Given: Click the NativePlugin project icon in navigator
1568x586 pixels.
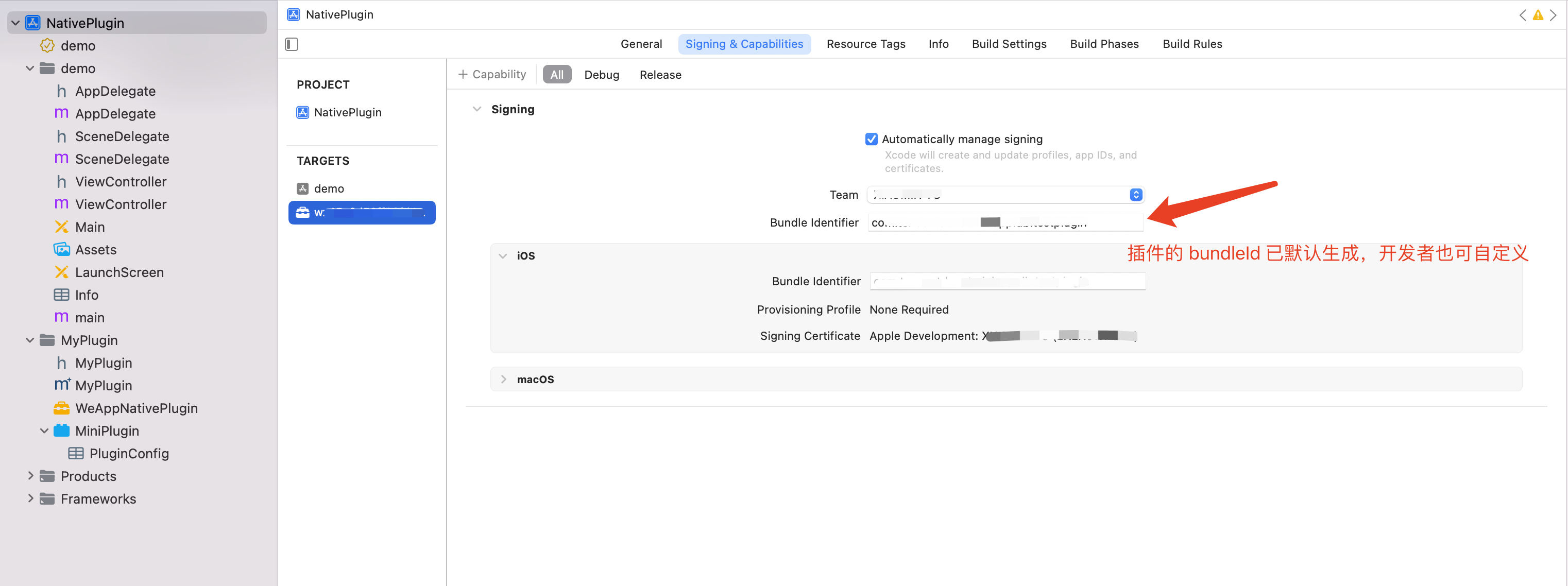Looking at the screenshot, I should click(x=33, y=23).
